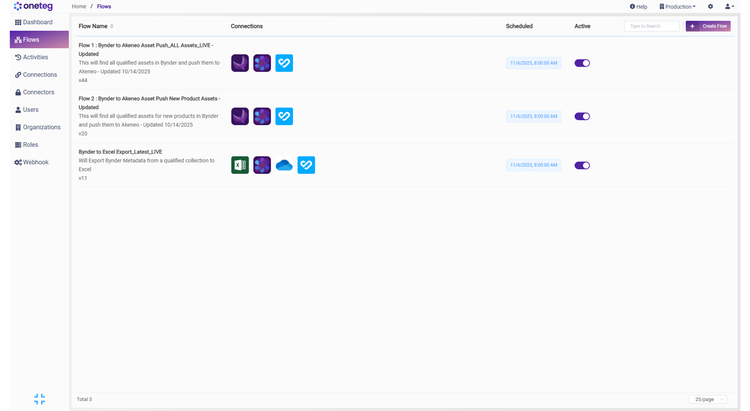The height and width of the screenshot is (411, 750).
Task: Open Connectors in the sidebar
Action: [34, 92]
